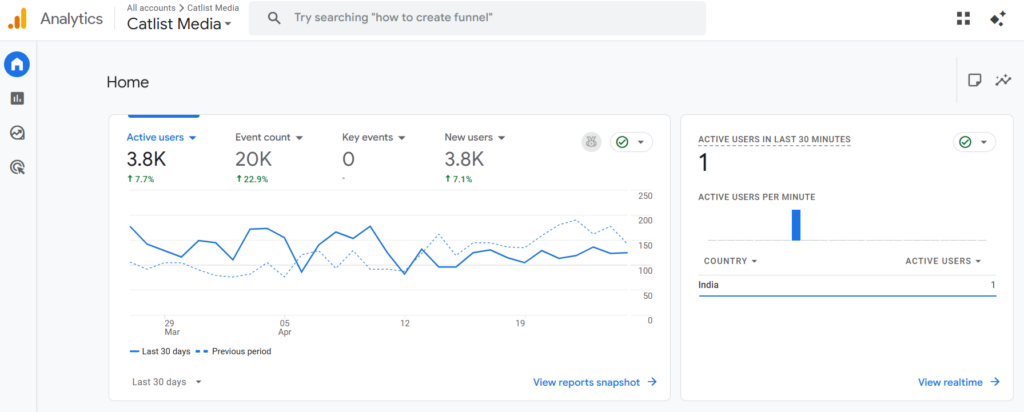Open the Catlist Media property selector
Screen dimensions: 1024x412
(x=179, y=24)
